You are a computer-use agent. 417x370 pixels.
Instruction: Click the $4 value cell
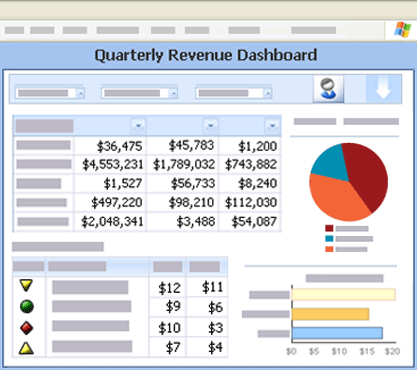[207, 347]
